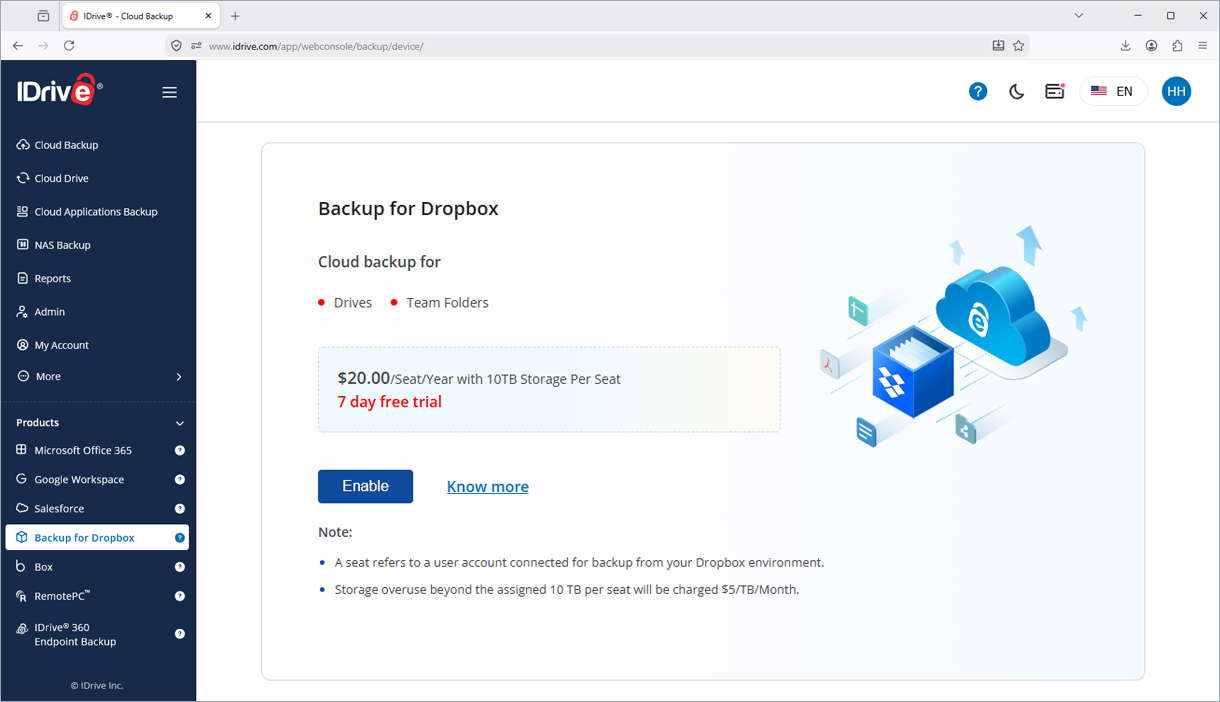Viewport: 1220px width, 702px height.
Task: Click the '7 day free trial' text
Action: (390, 402)
